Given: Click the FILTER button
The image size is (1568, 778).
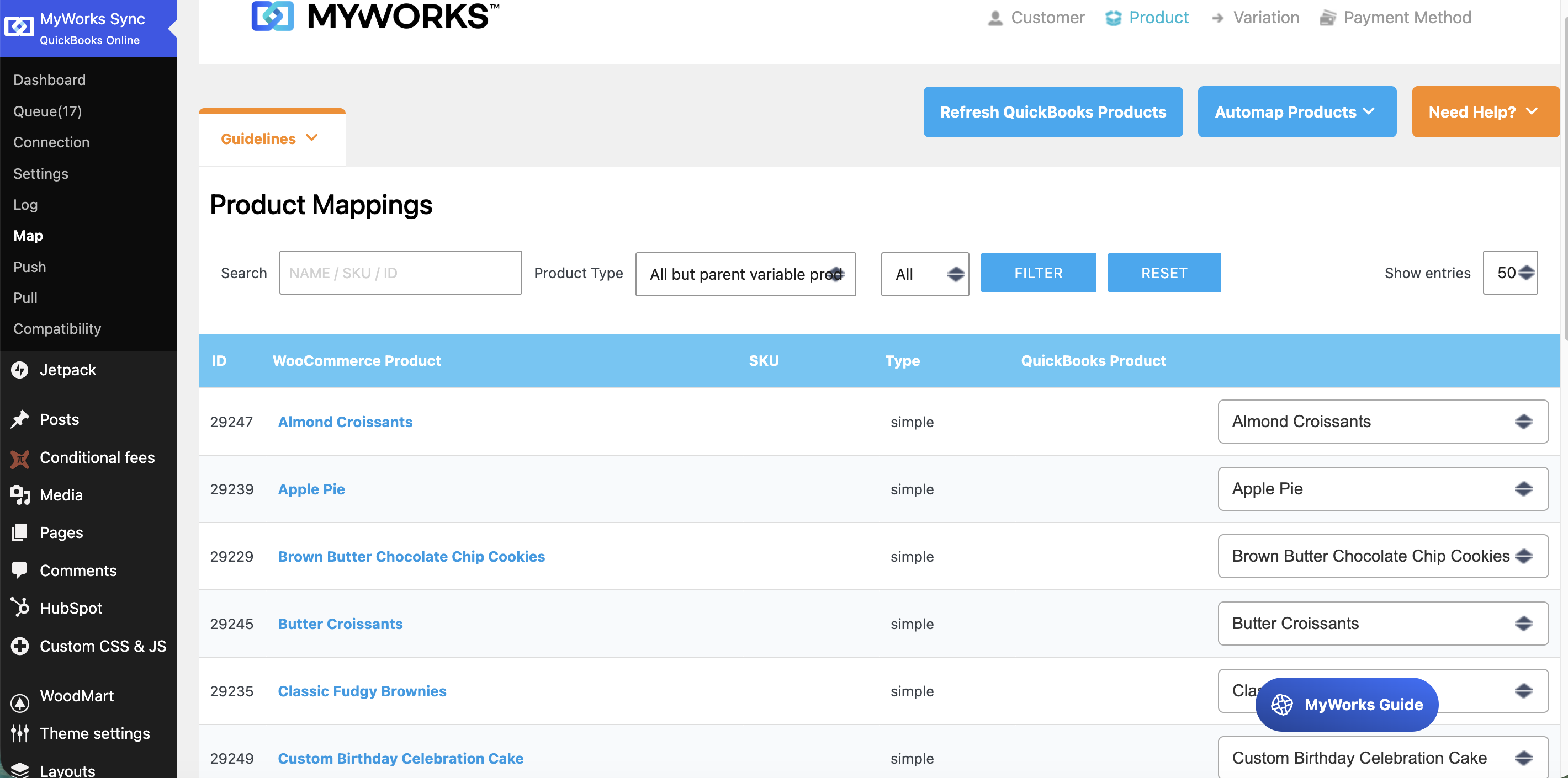Looking at the screenshot, I should coord(1039,273).
